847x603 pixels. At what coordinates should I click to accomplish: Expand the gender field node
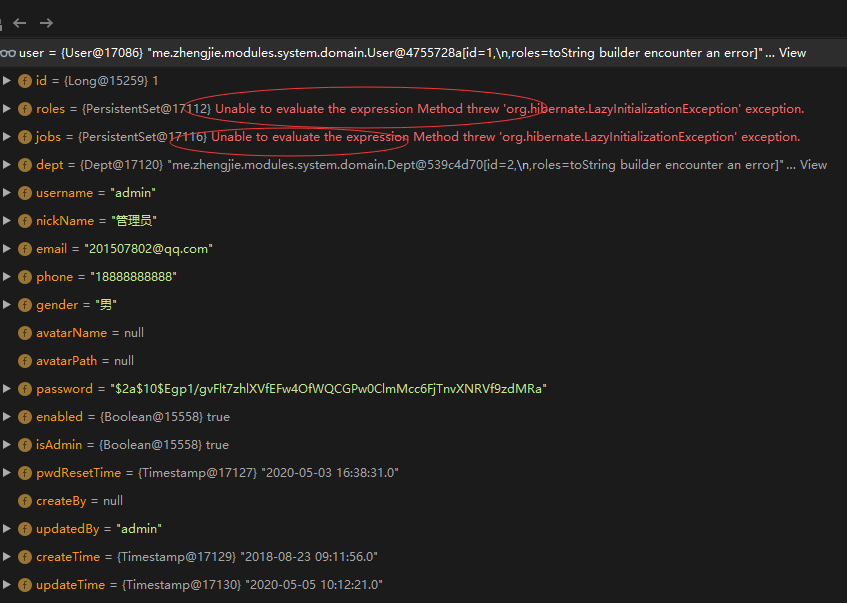tap(6, 305)
